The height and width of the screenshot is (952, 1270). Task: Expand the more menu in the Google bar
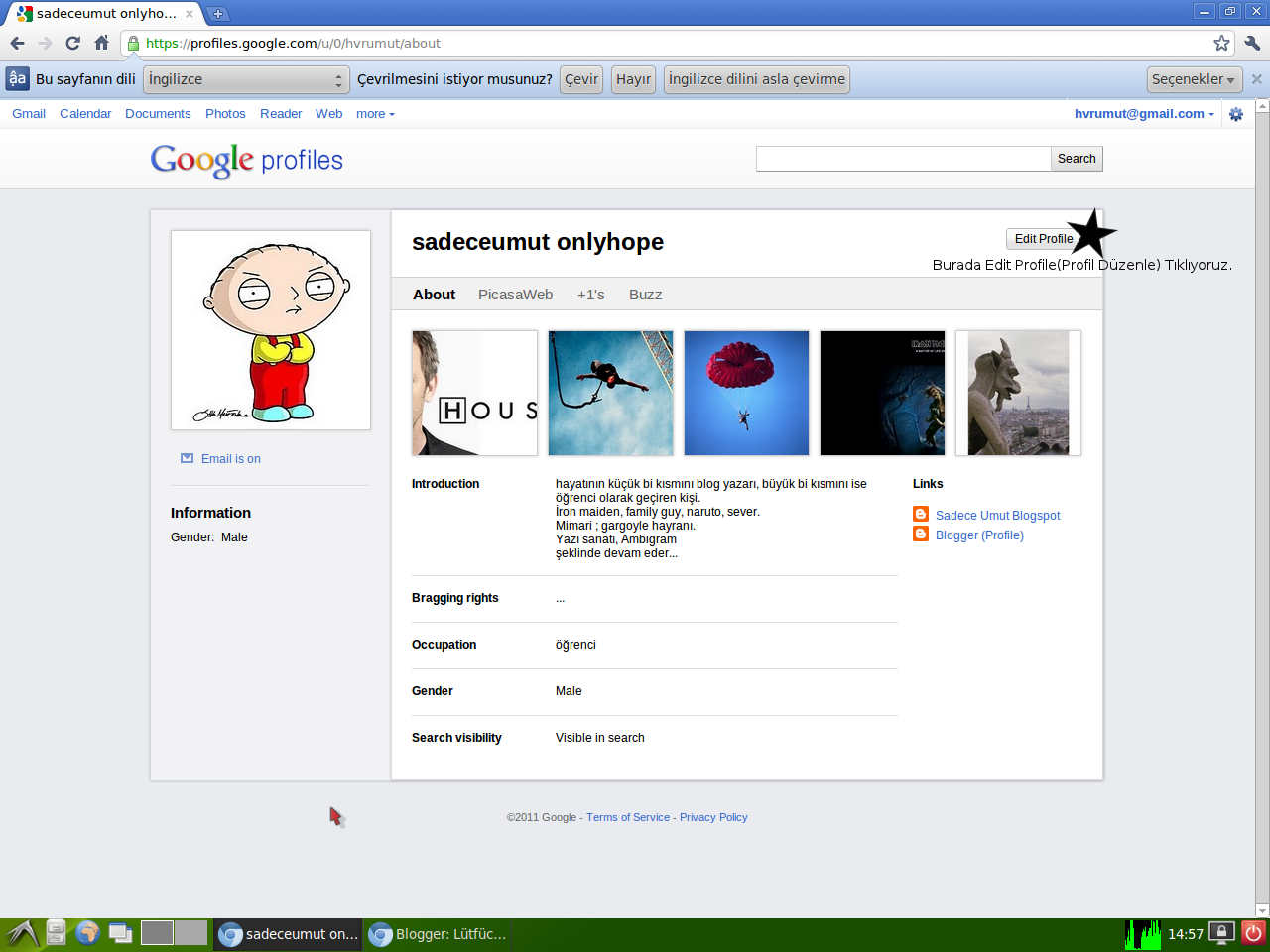pos(375,114)
